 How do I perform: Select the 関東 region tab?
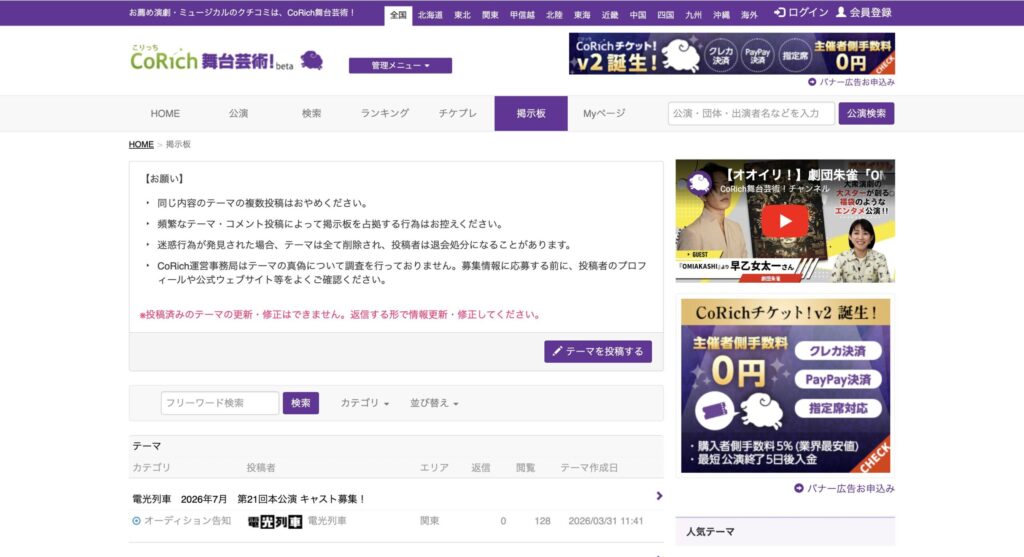[490, 15]
